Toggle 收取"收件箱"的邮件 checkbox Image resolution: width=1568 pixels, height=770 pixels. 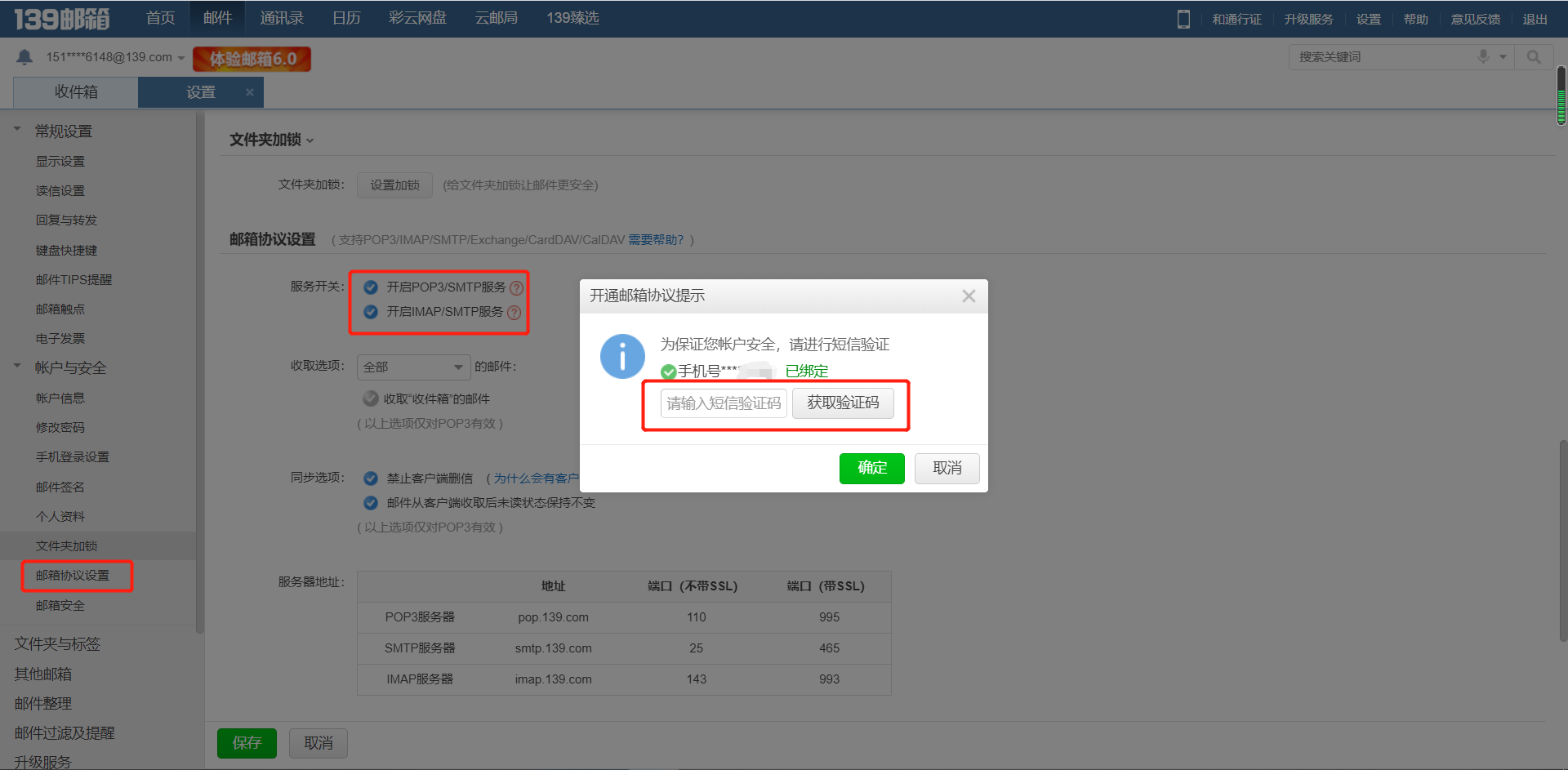[x=371, y=398]
